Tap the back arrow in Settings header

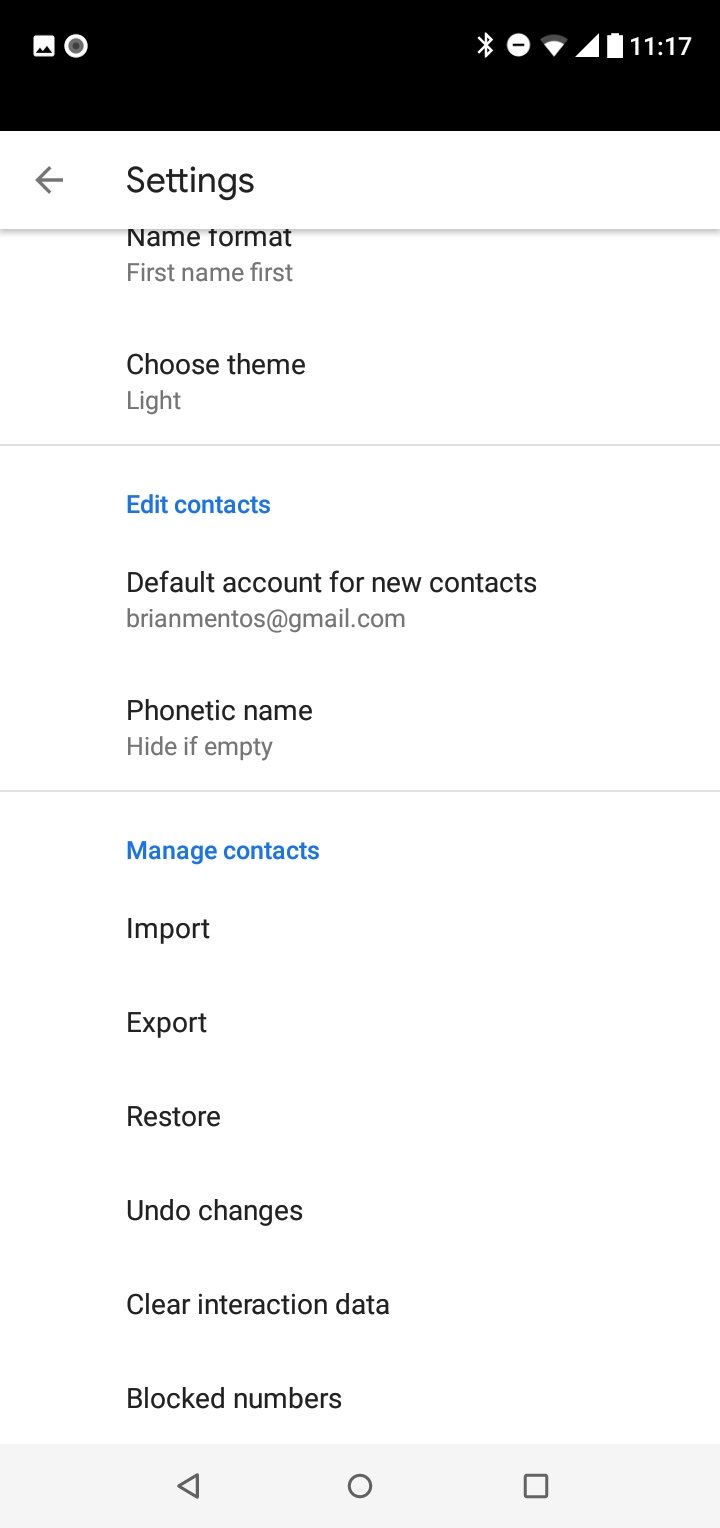coord(49,180)
